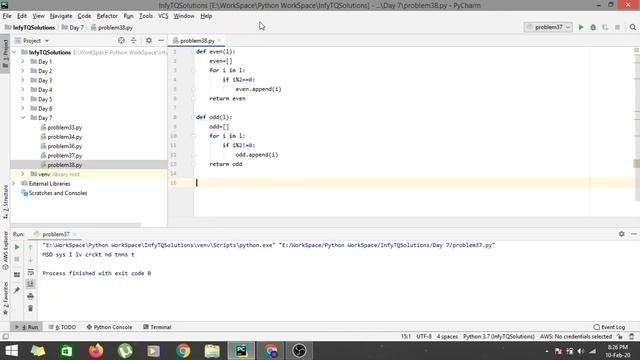The height and width of the screenshot is (360, 640).
Task: Open the Navigate menu
Action: tap(61, 16)
